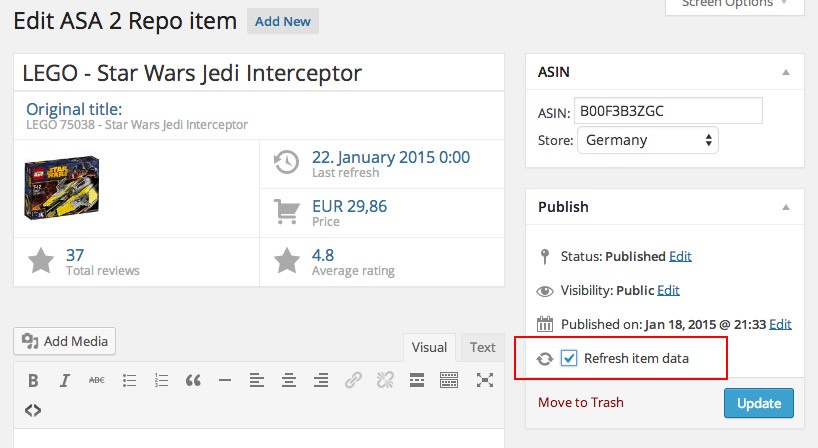Apply italic formatting
The height and width of the screenshot is (448, 818).
click(x=65, y=380)
